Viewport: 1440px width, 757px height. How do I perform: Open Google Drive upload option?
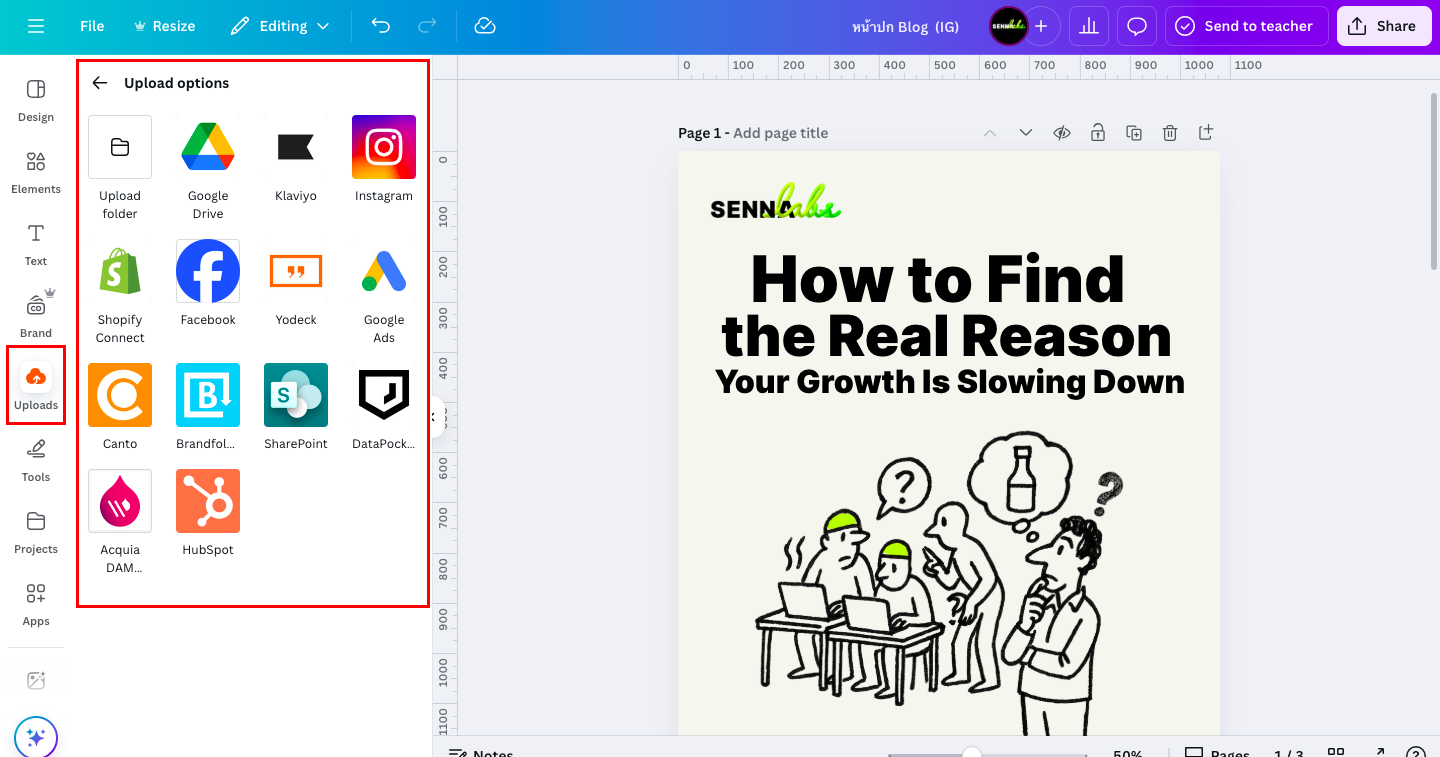click(x=208, y=147)
